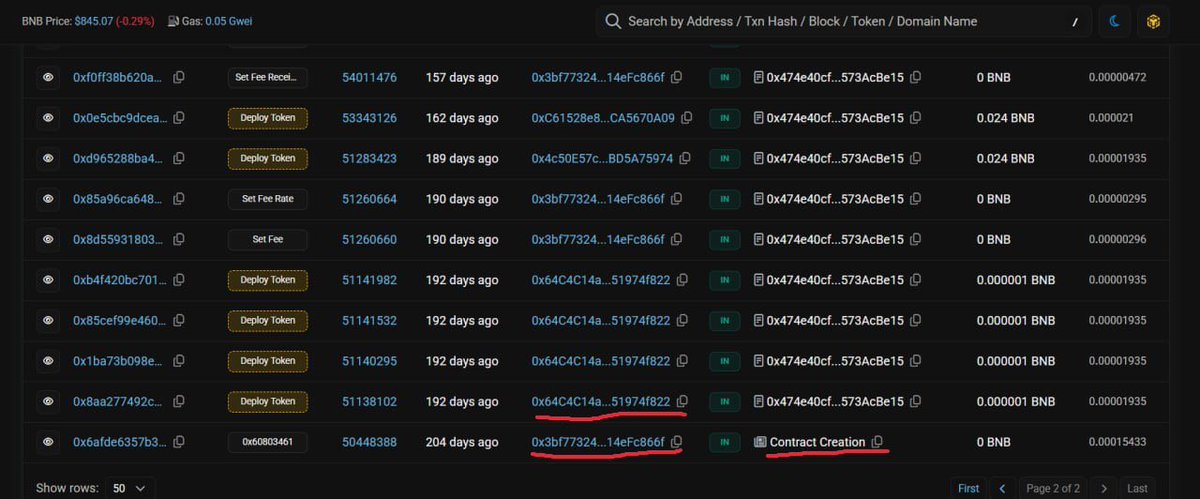Preview transaction 0xb4f420bc701 with eye icon

tap(47, 280)
